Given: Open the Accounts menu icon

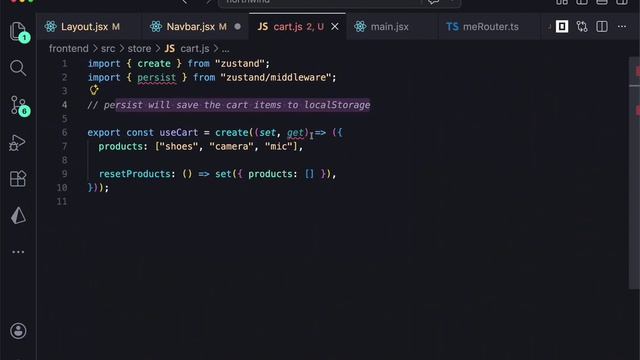Looking at the screenshot, I should click(x=18, y=331).
